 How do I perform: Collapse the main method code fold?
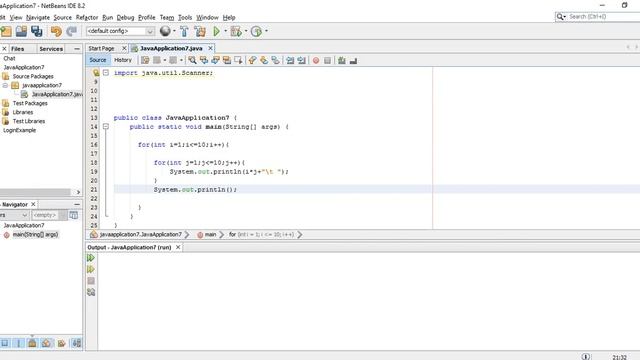pyautogui.click(x=106, y=127)
